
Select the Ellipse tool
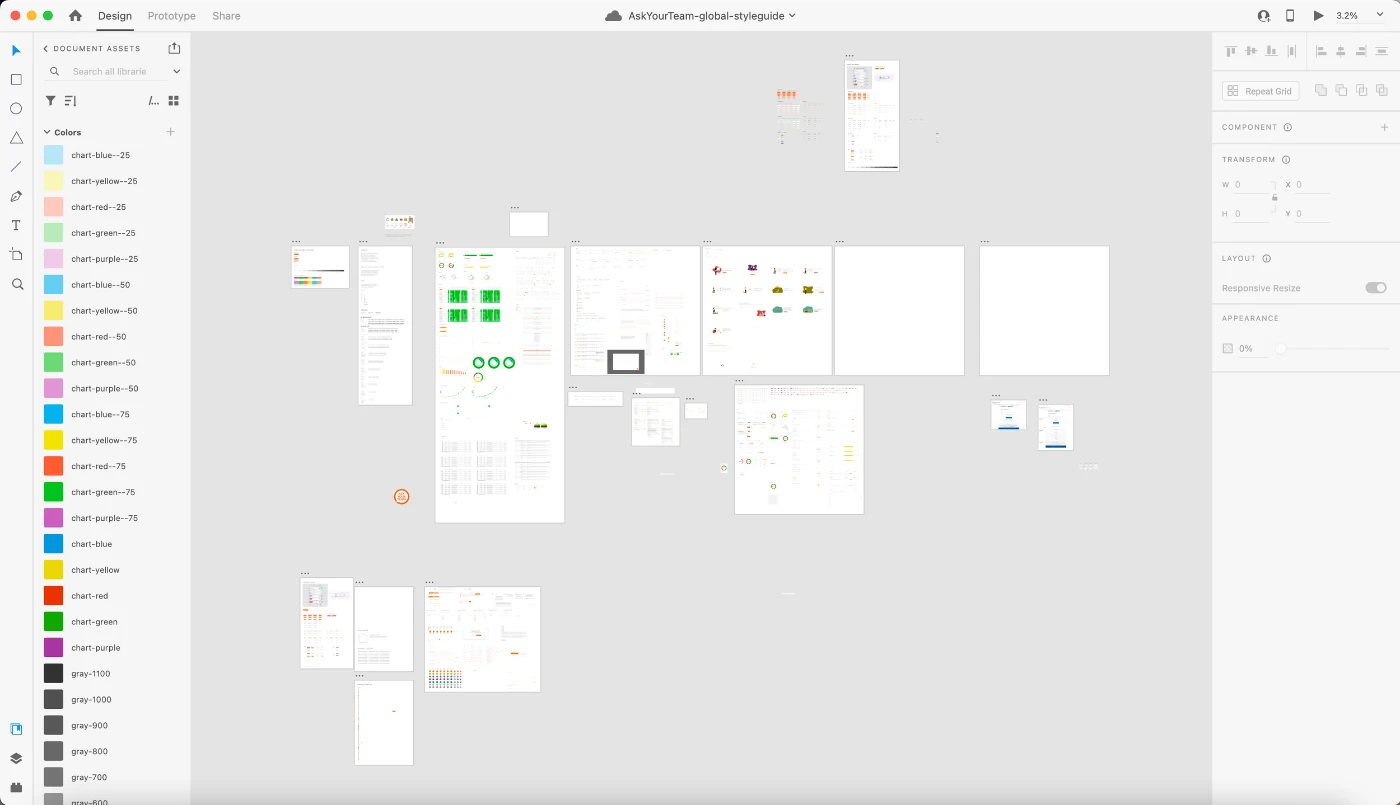(x=16, y=109)
